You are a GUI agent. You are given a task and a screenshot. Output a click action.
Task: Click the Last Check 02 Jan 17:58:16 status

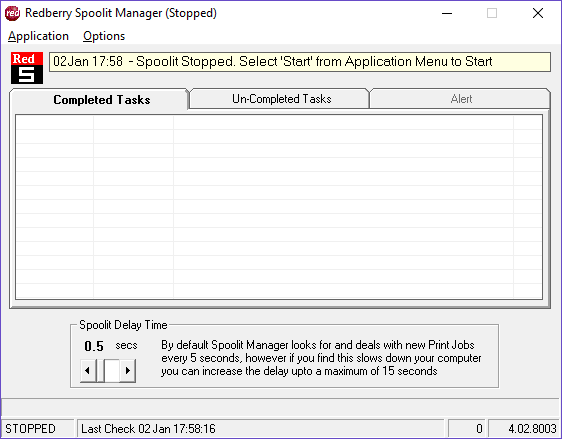click(x=261, y=428)
